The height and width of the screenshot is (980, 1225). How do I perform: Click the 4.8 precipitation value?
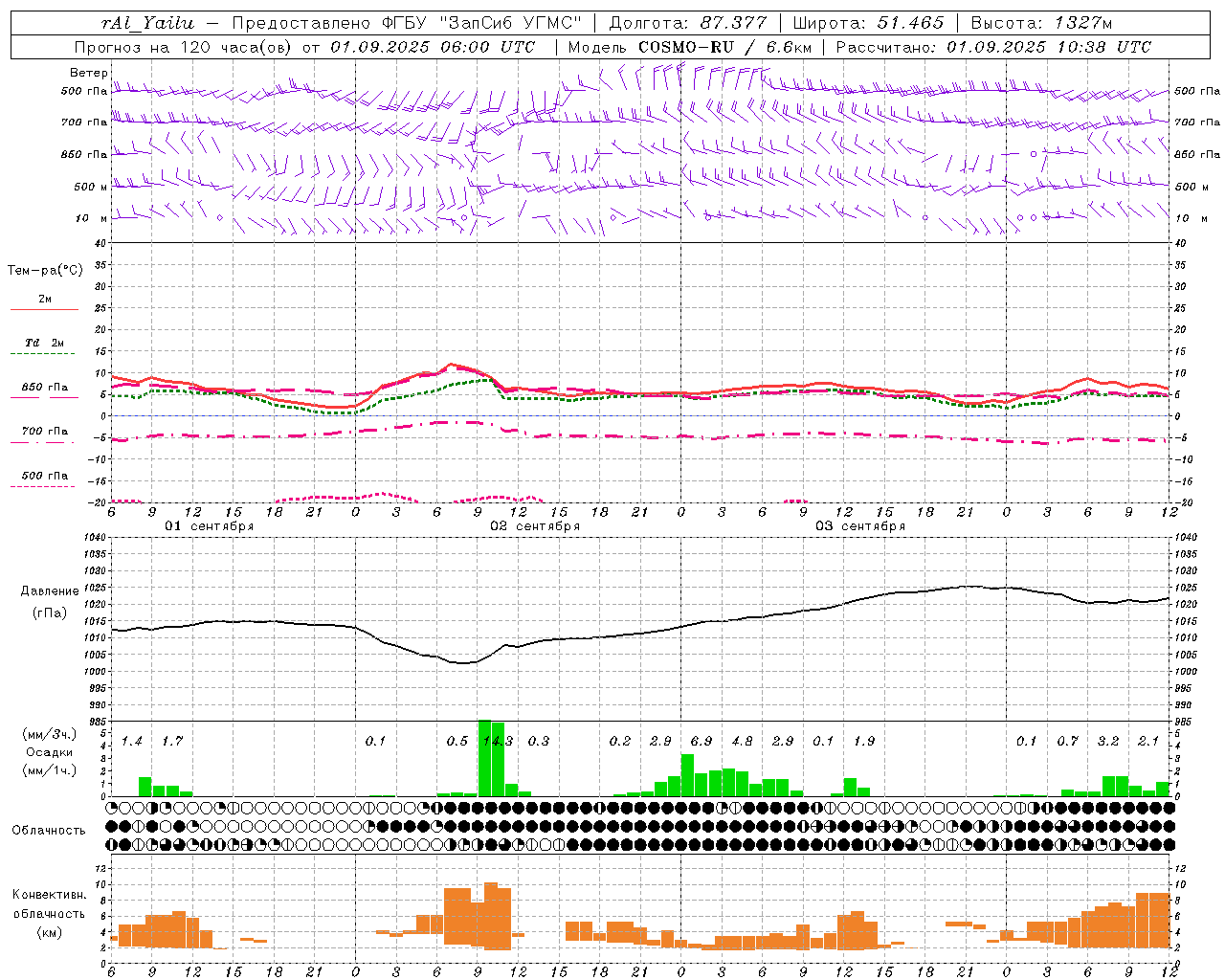(x=742, y=742)
